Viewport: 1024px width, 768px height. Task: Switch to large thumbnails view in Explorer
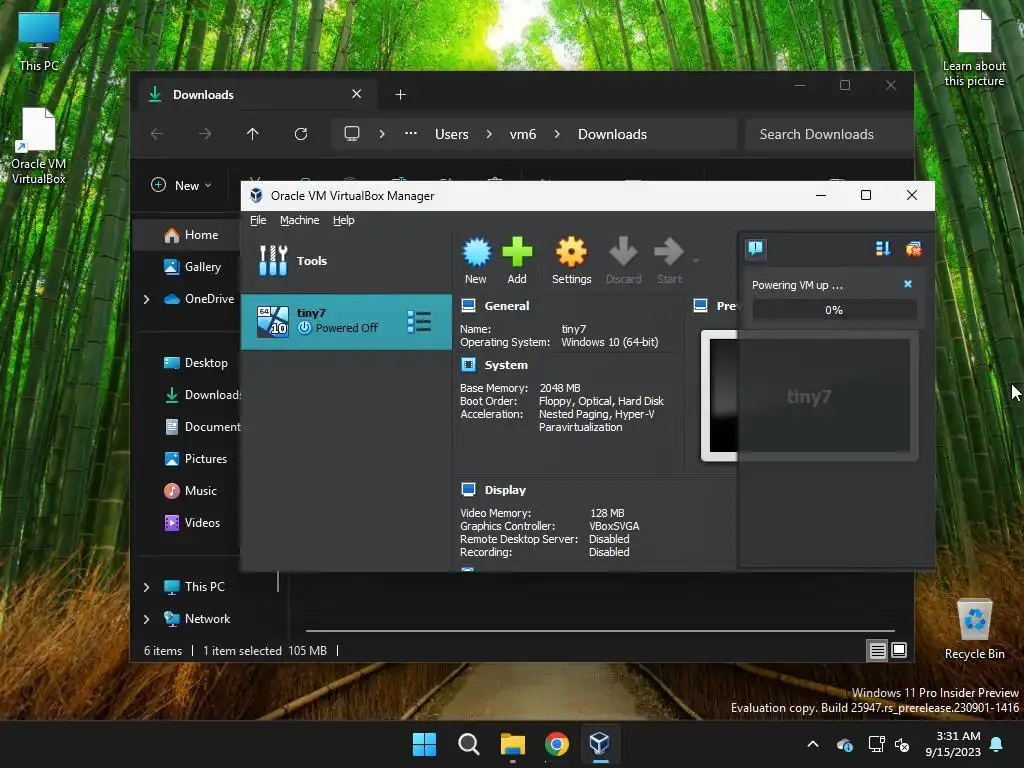899,650
